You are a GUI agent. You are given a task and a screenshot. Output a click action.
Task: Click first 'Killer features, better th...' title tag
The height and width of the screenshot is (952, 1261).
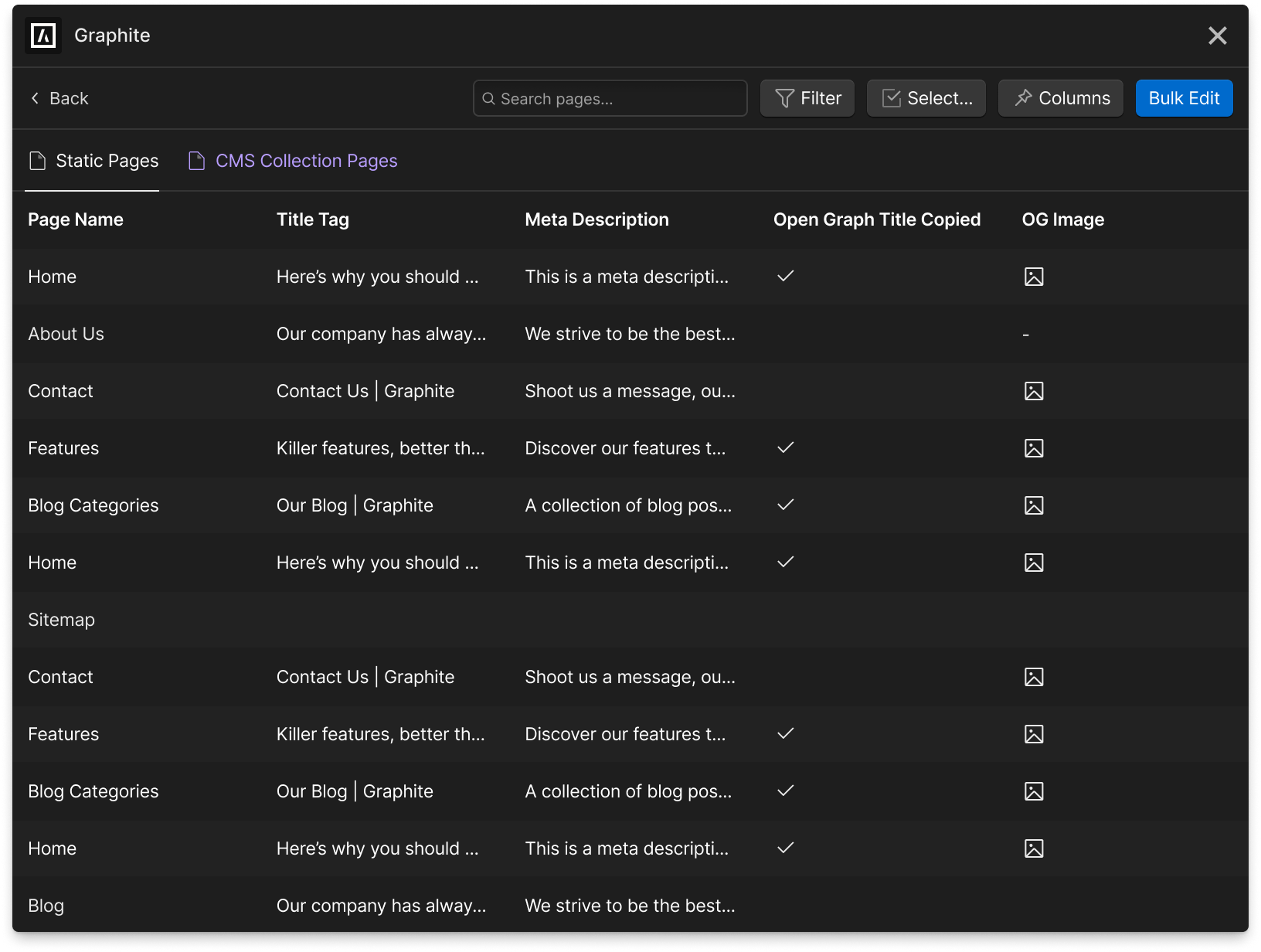[x=381, y=448]
